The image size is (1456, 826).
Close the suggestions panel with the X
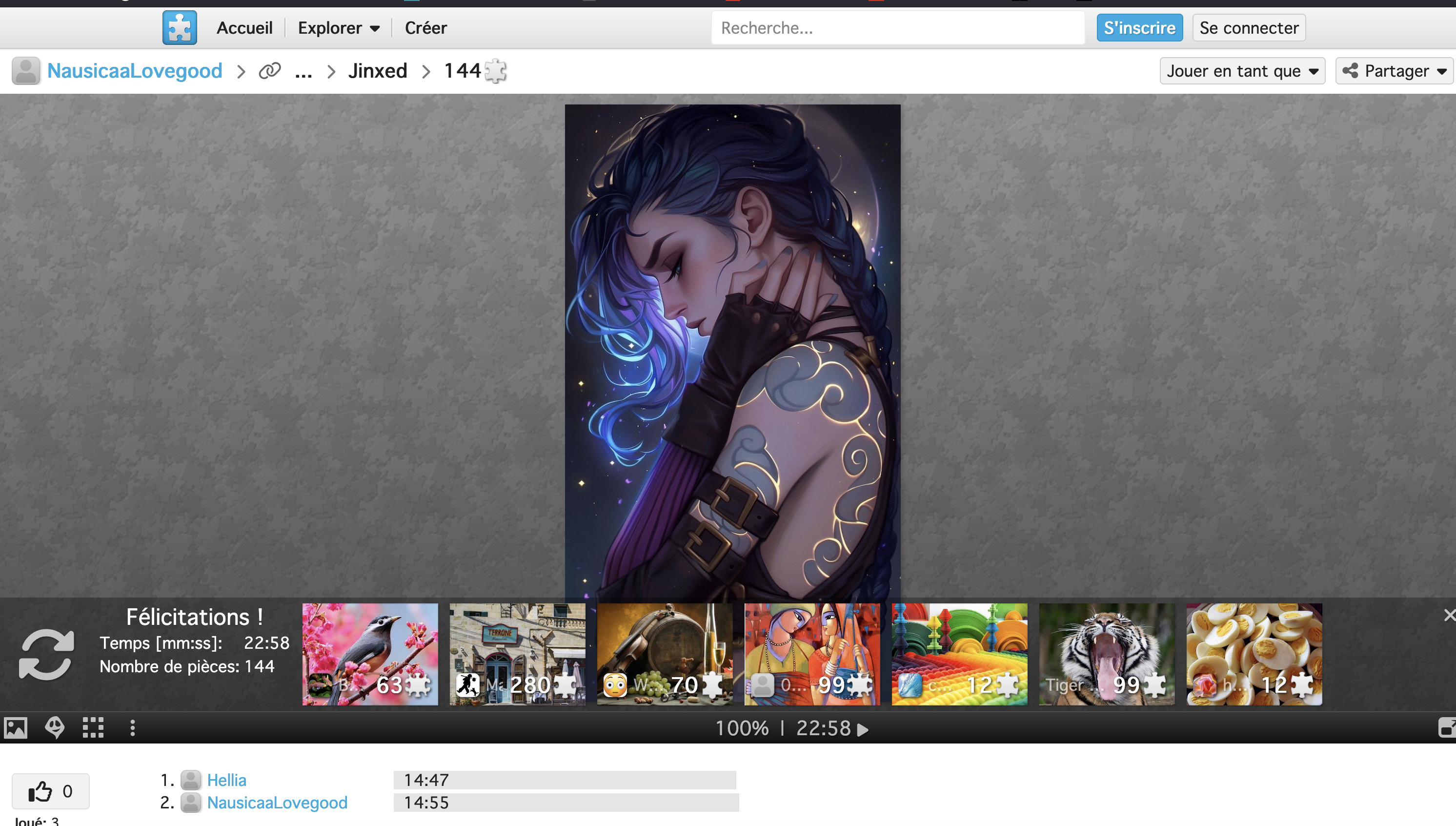click(x=1449, y=615)
